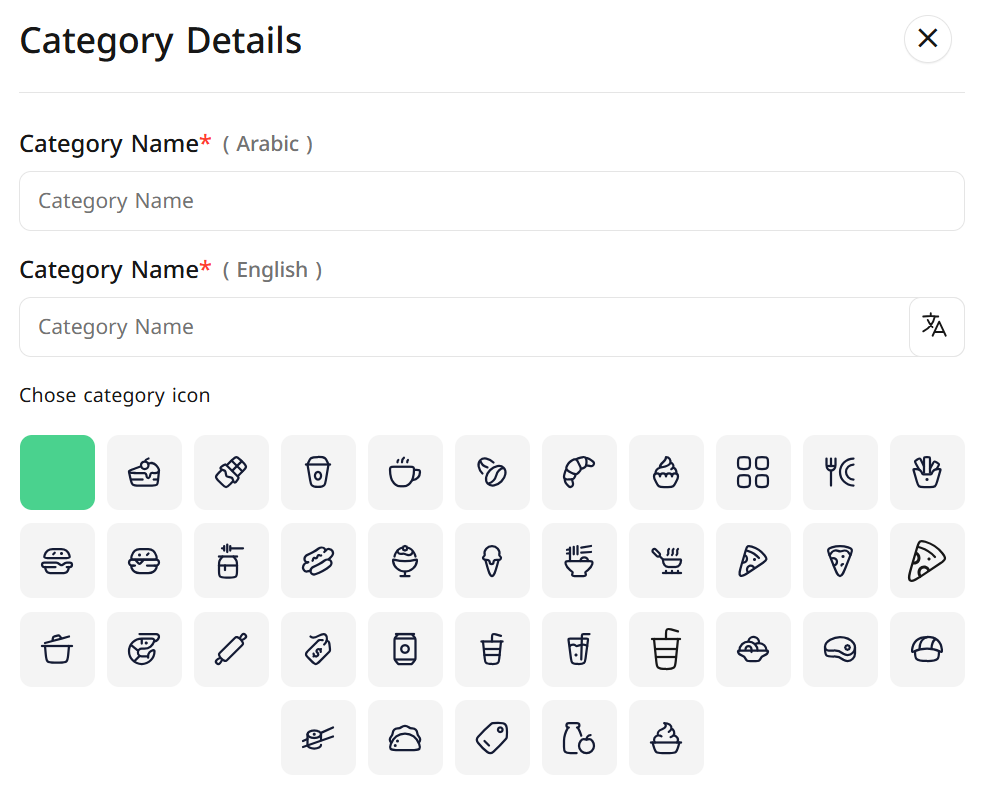Choose the hot dog icon
This screenshot has width=991, height=785.
(318, 561)
